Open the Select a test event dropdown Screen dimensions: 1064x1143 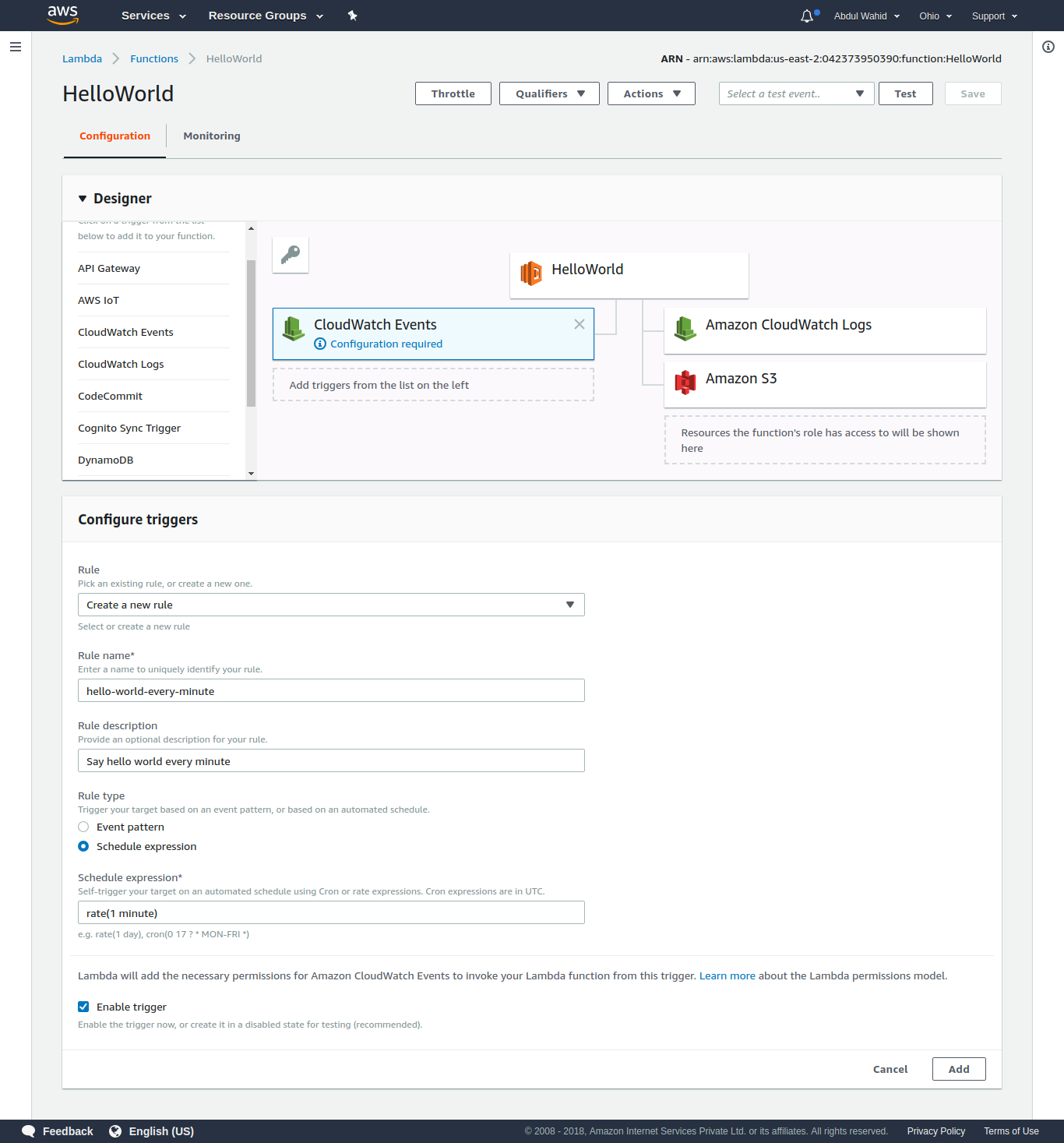point(796,93)
